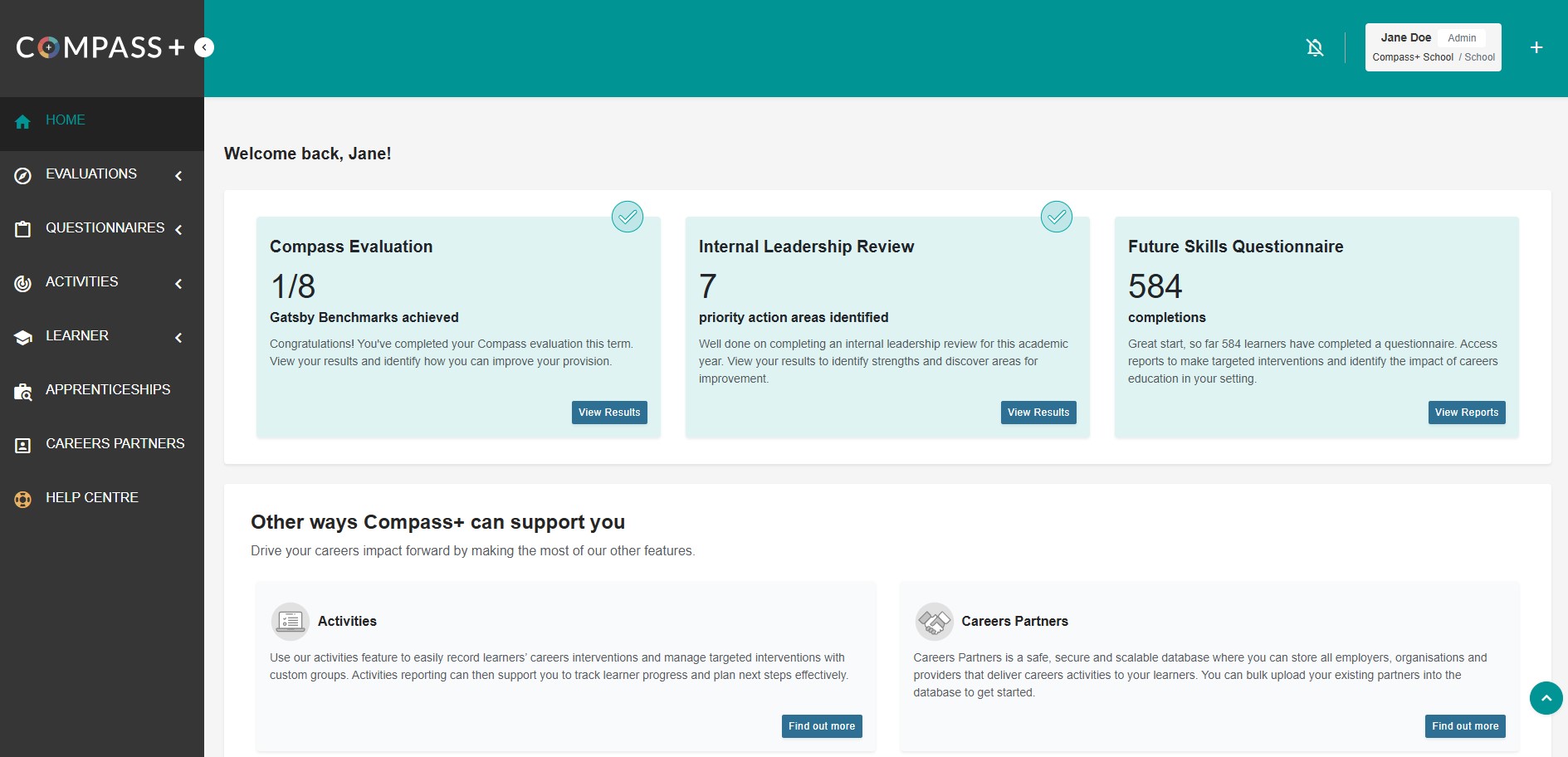Viewport: 1568px width, 757px height.
Task: Click Find out more under Activities
Action: pyautogui.click(x=821, y=725)
